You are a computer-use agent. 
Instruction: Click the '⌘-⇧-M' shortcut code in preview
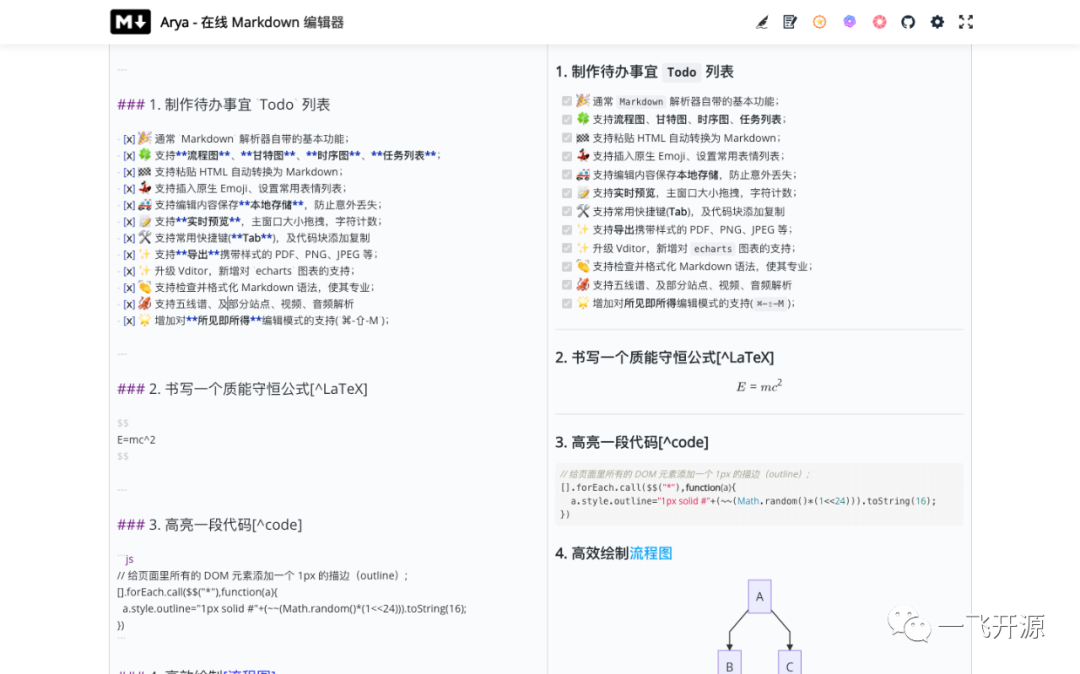770,304
